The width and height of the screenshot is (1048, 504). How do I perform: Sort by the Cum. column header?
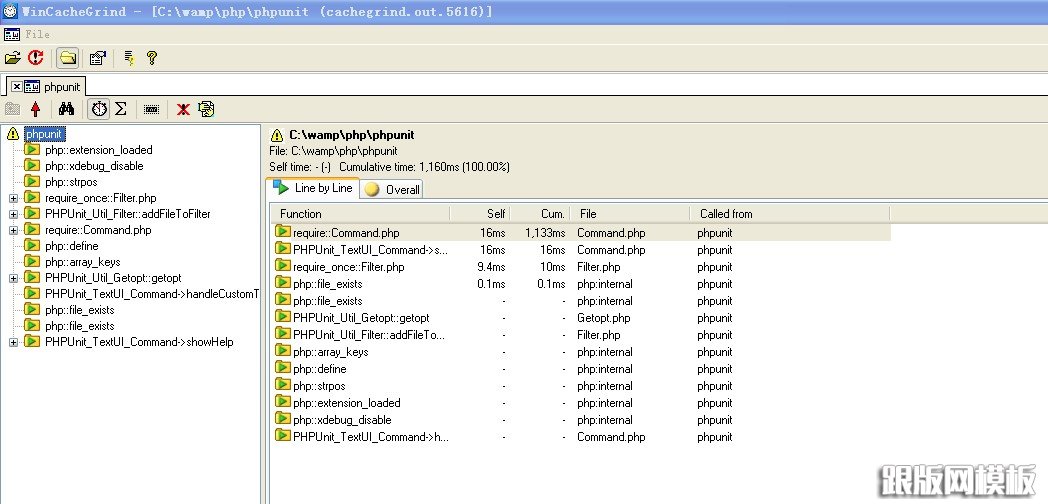539,214
